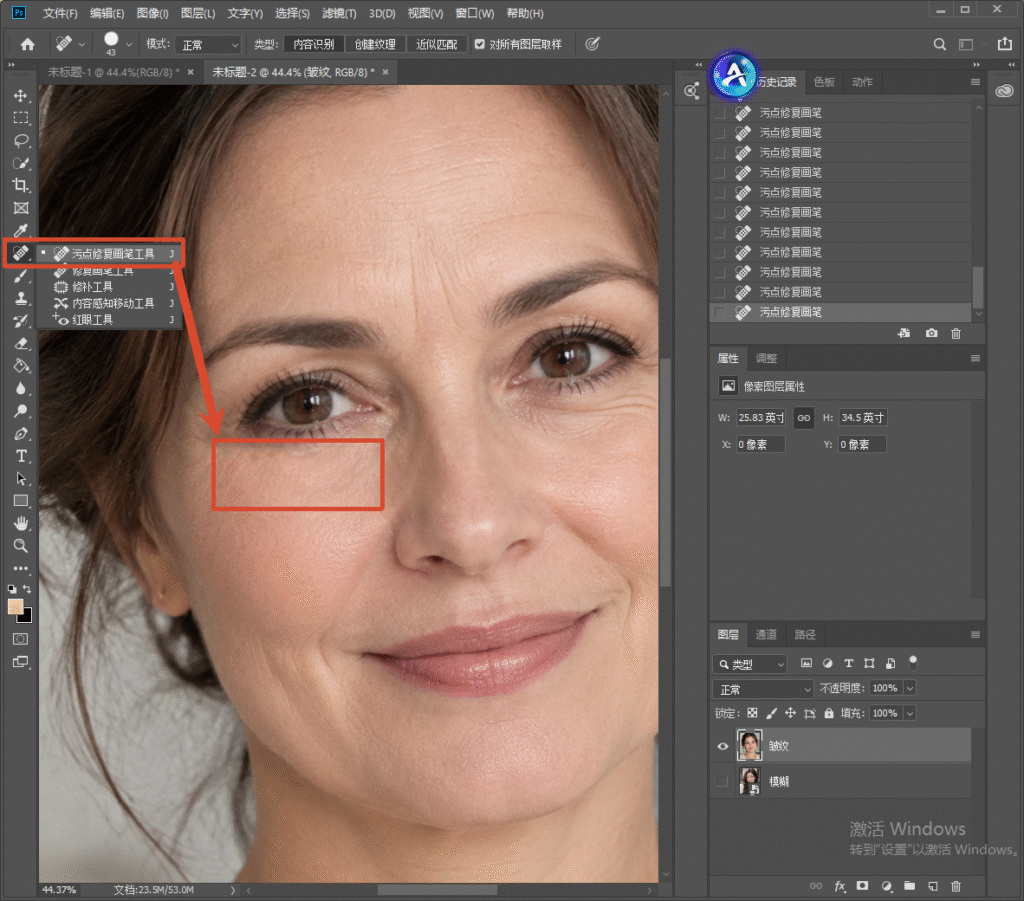Viewport: 1024px width, 901px height.
Task: Select the Pen tool
Action: [21, 434]
